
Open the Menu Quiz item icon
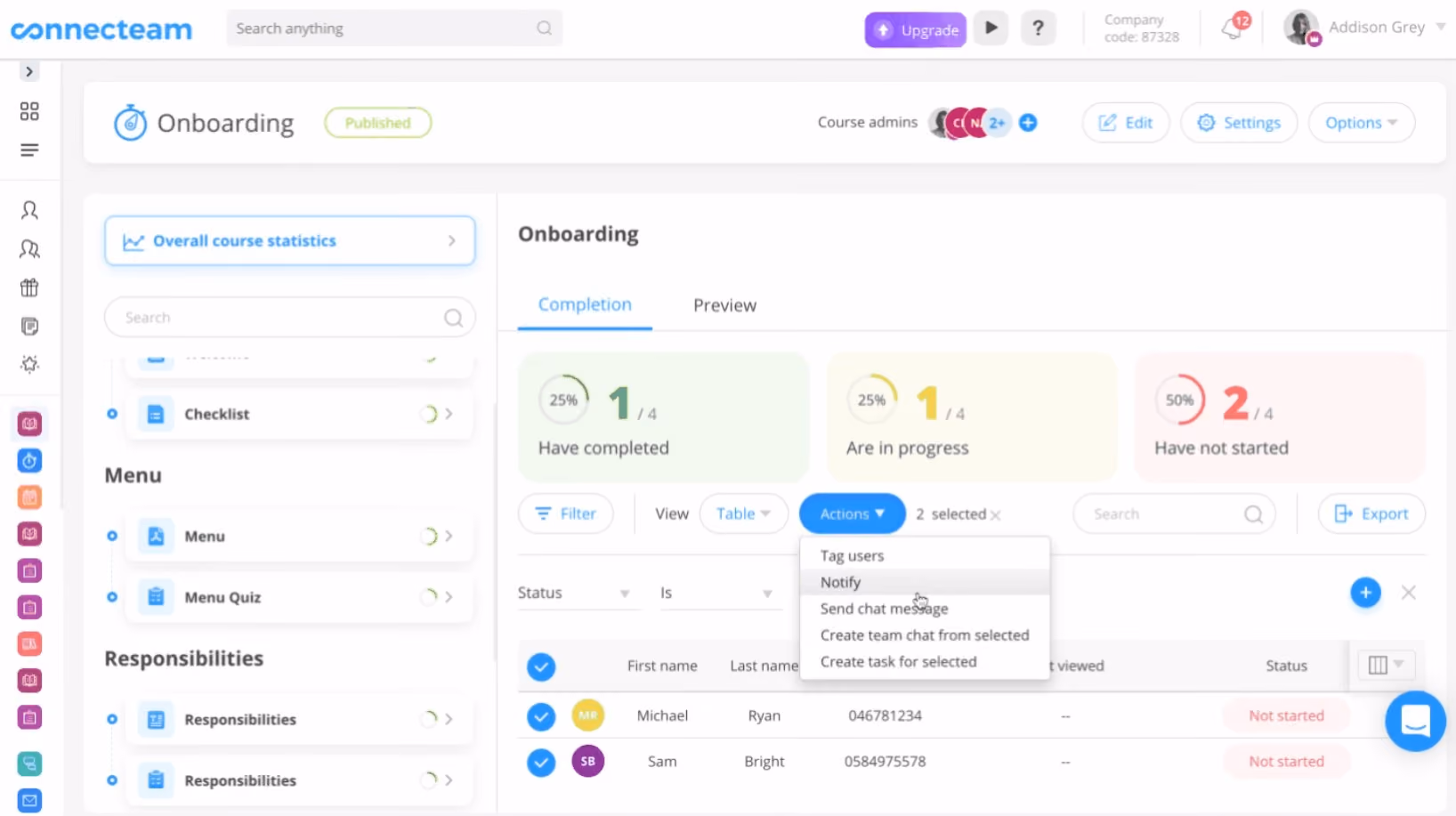[156, 597]
